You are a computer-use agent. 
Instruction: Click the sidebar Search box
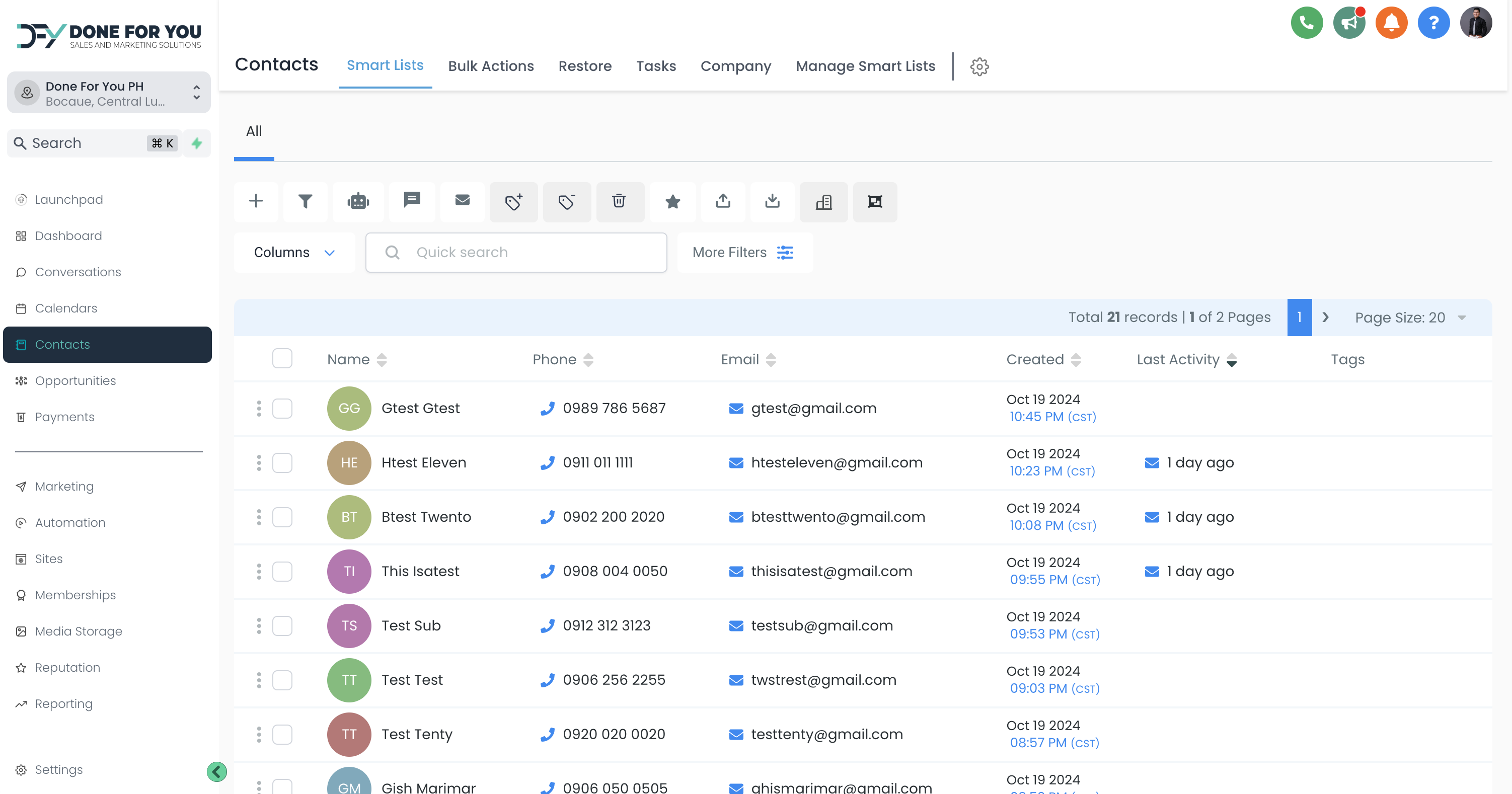click(94, 143)
